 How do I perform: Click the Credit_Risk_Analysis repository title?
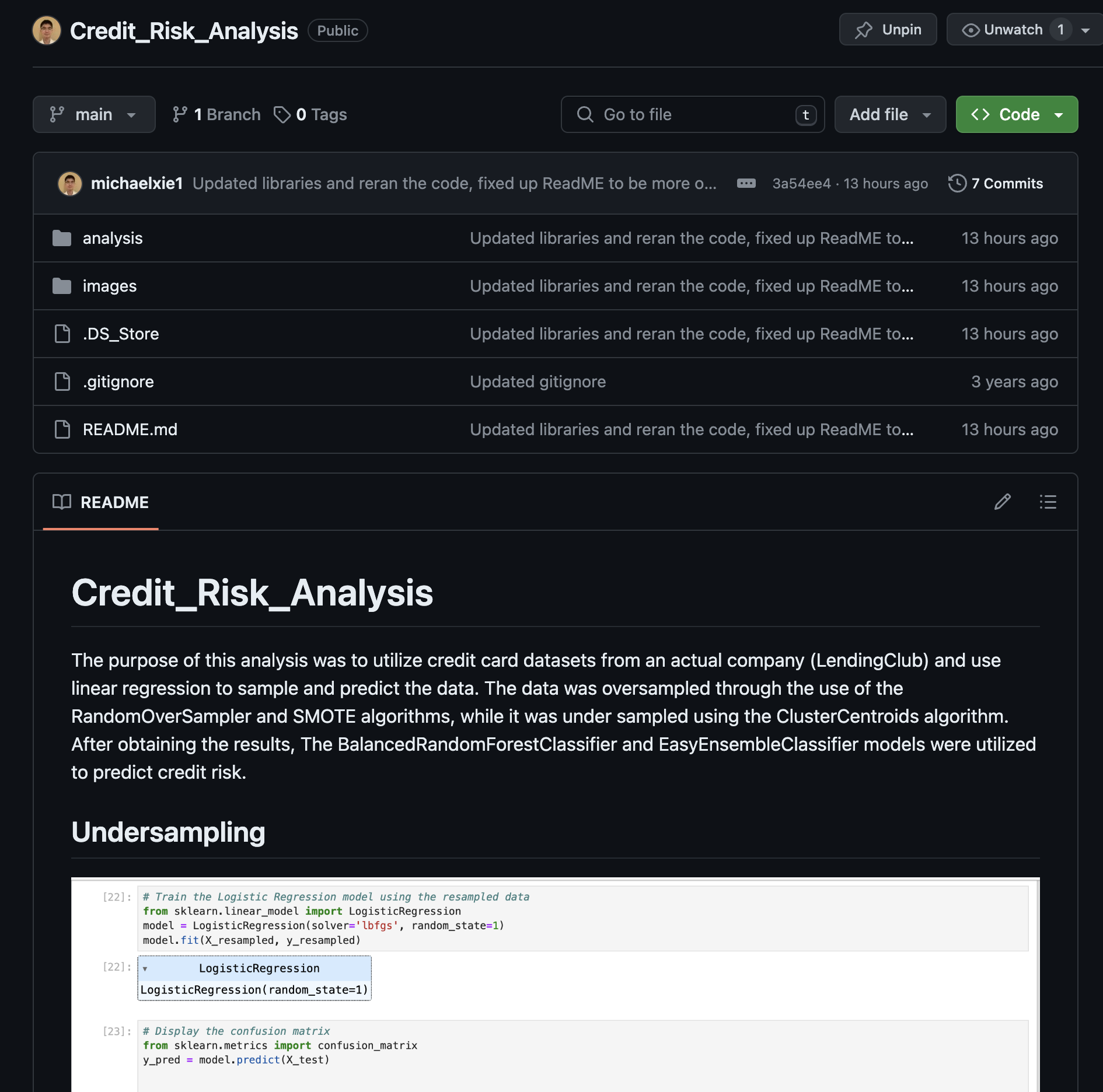(184, 31)
